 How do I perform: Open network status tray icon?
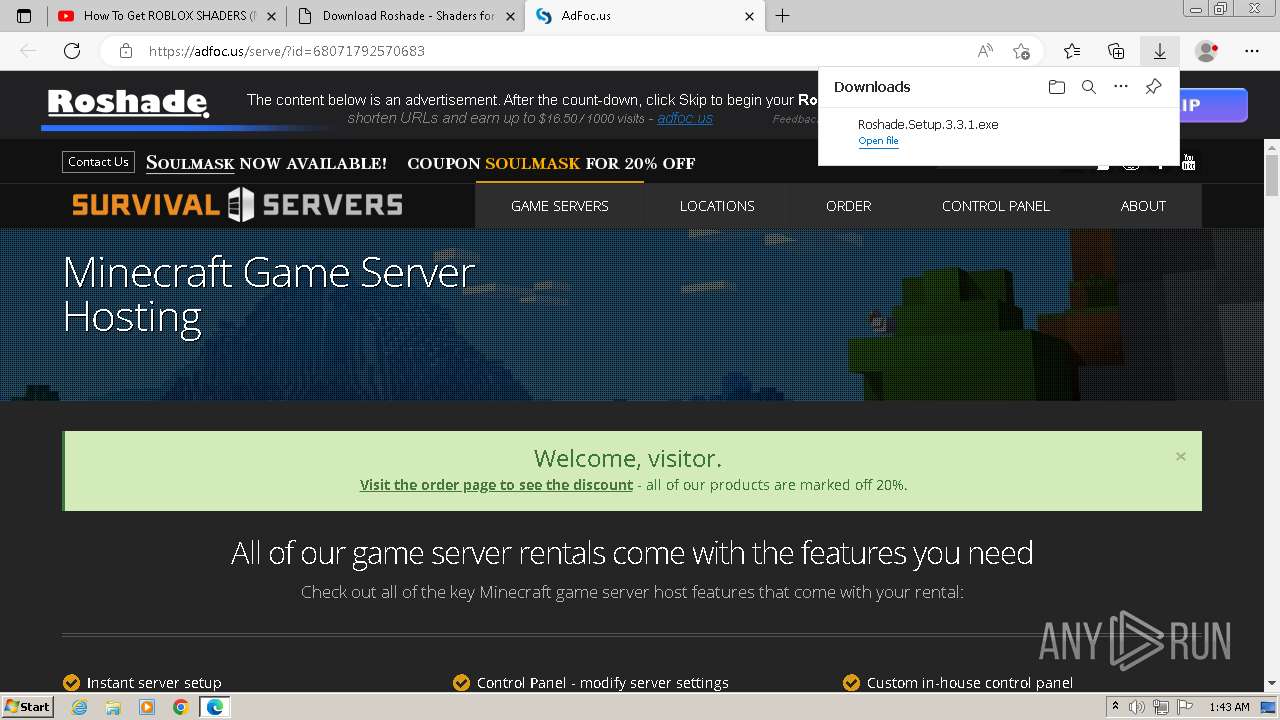coord(1162,707)
